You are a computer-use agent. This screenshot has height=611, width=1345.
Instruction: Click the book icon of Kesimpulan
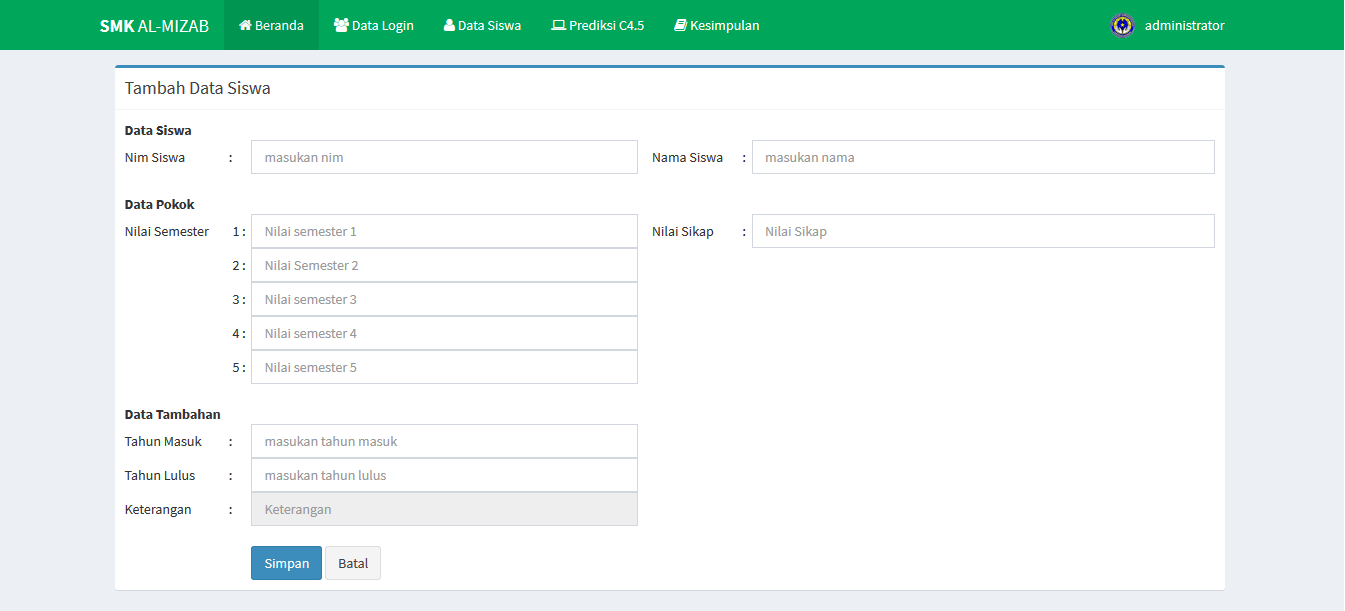tap(680, 26)
